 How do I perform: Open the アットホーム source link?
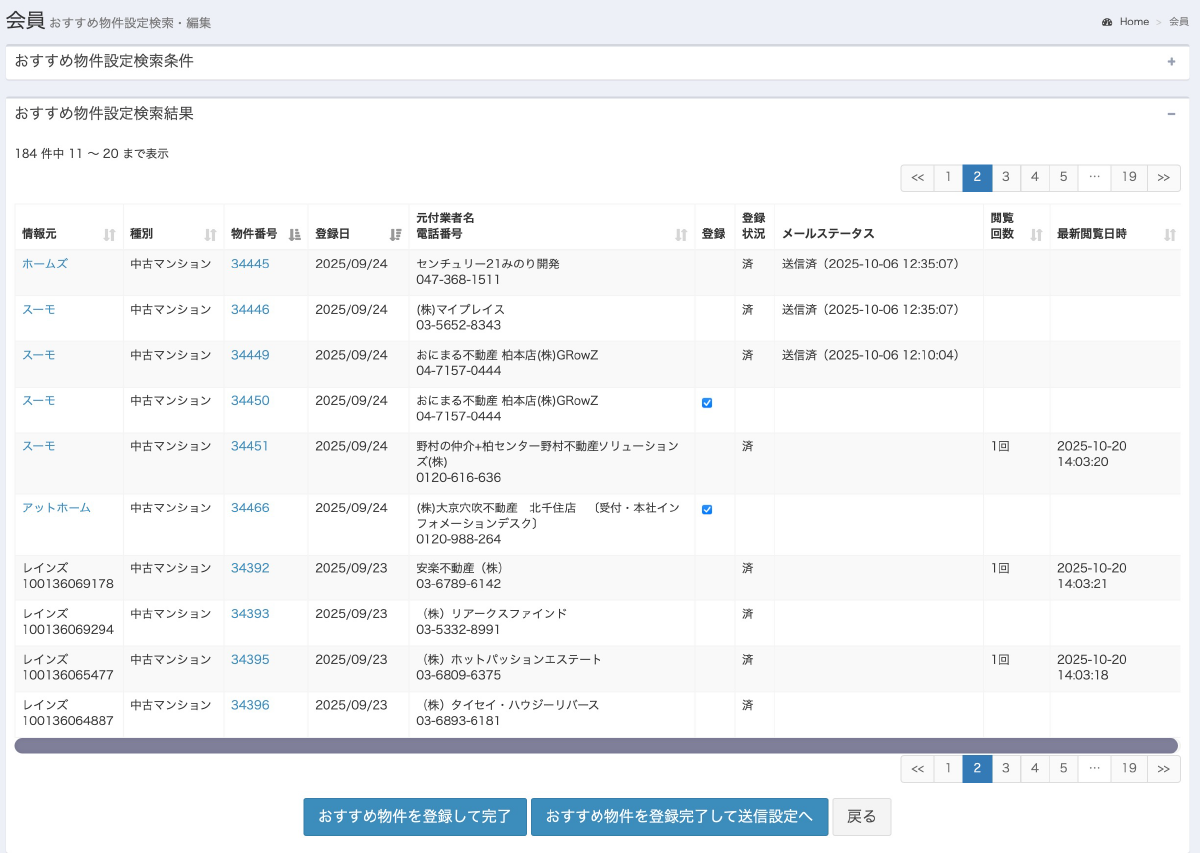56,508
